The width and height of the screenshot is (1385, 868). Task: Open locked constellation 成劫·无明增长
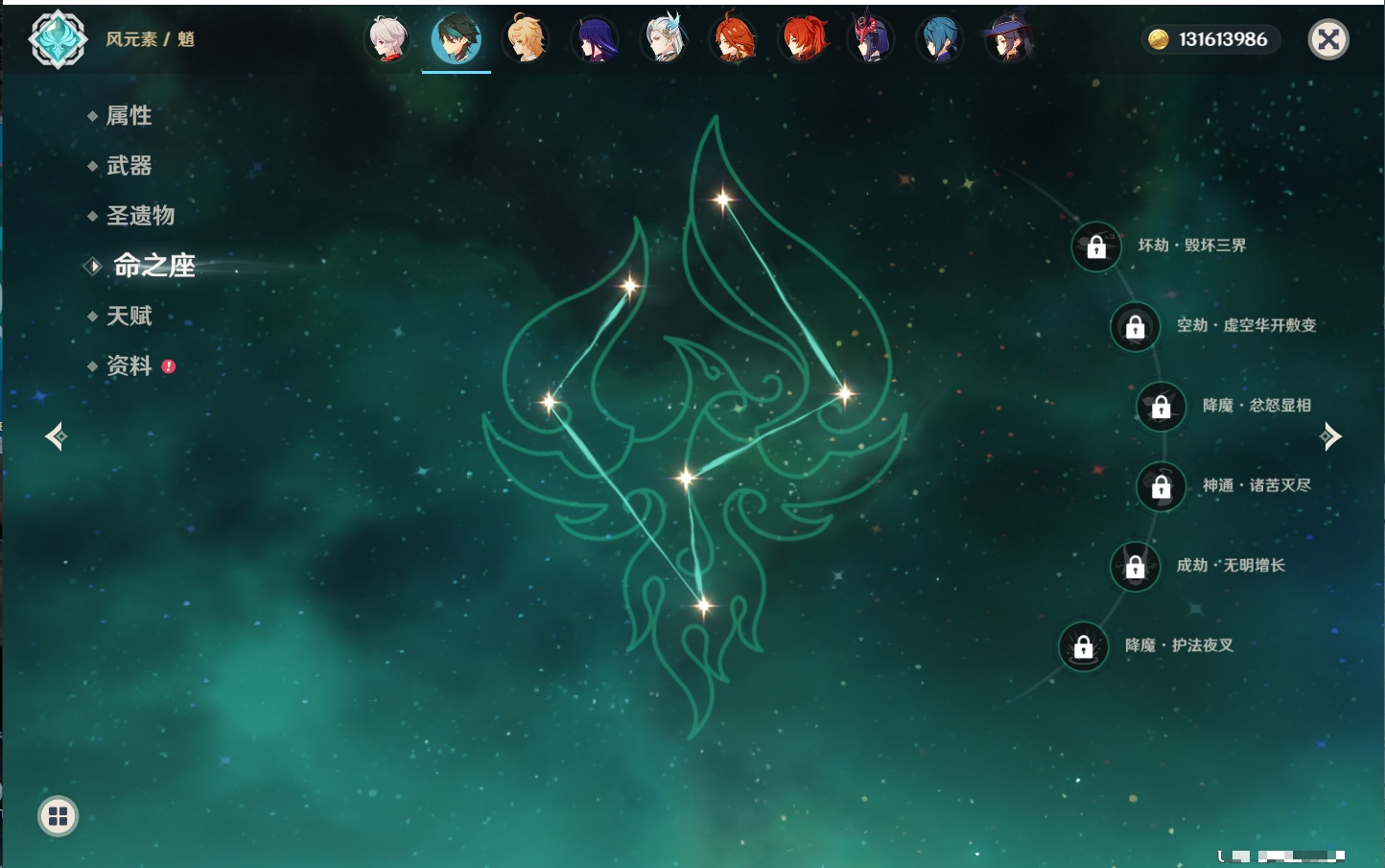1136,566
